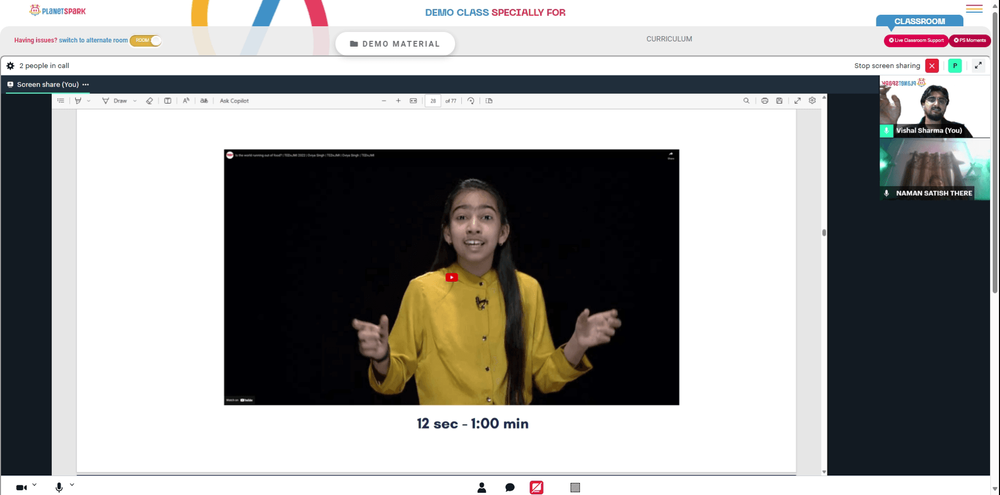This screenshot has width=1000, height=495.
Task: Click the Live Classroom Support button
Action: 916,40
